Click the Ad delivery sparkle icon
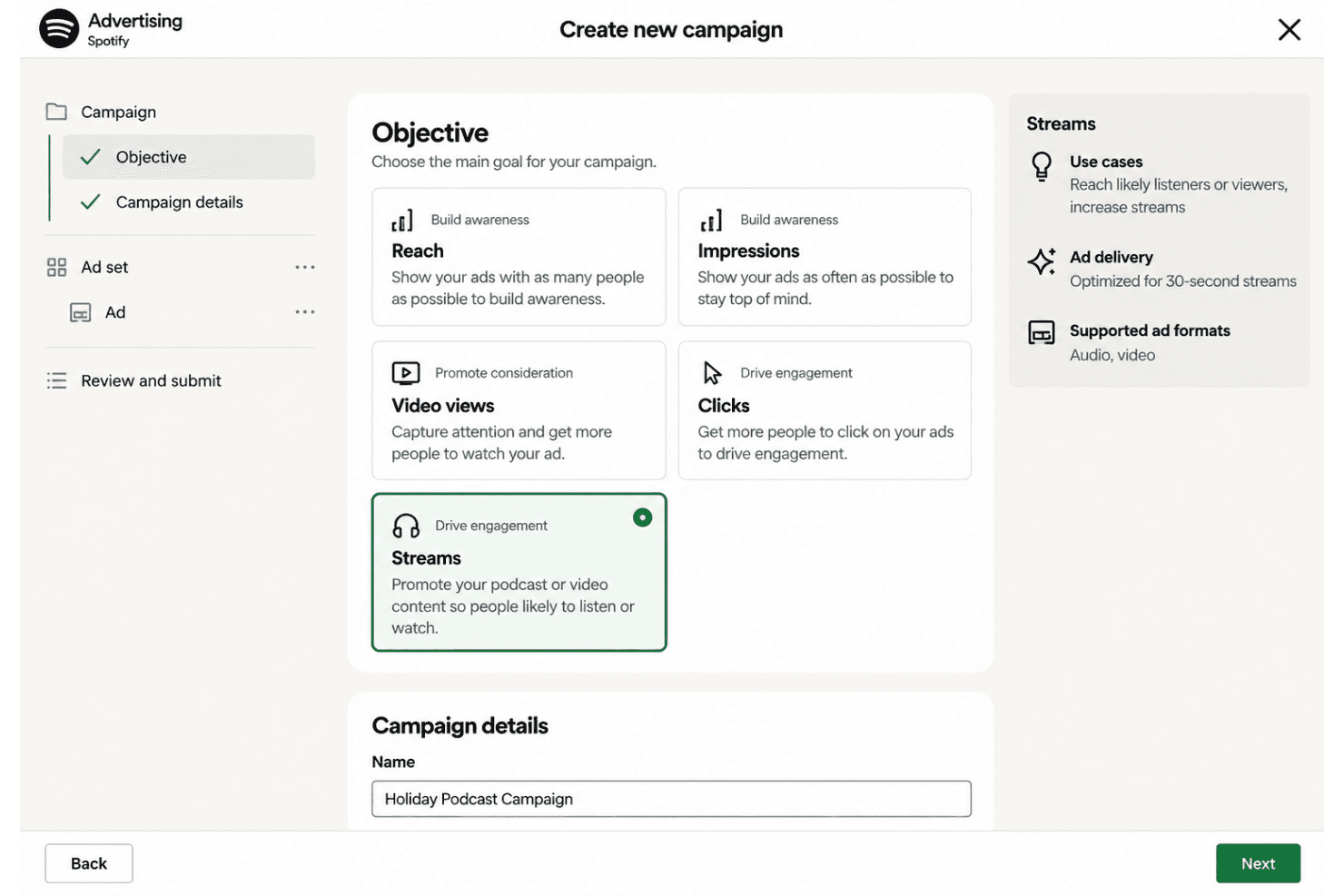This screenshot has height=896, width=1344. click(1042, 261)
